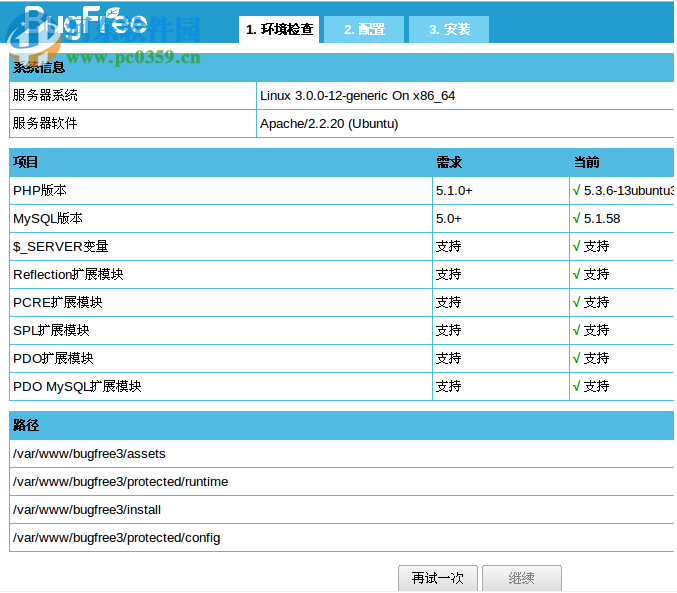Select the SPL扩展模块 row label
The width and height of the screenshot is (677, 593).
[x=51, y=330]
